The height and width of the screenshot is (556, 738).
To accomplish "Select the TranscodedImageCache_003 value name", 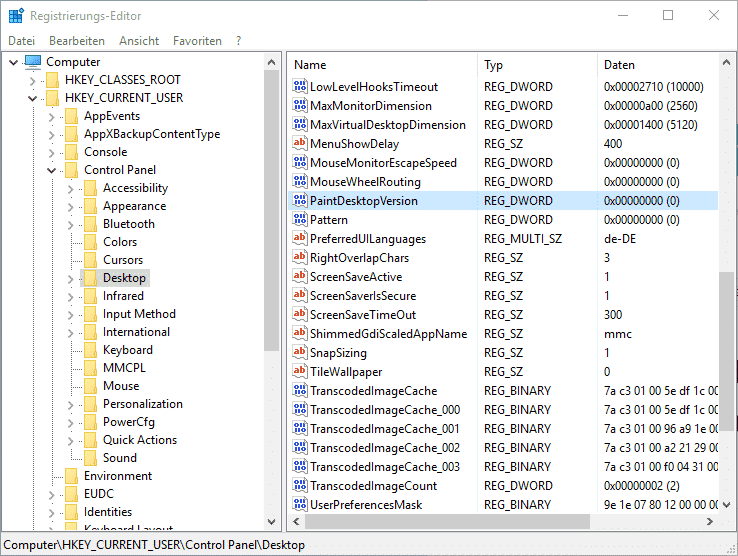I will 385,467.
